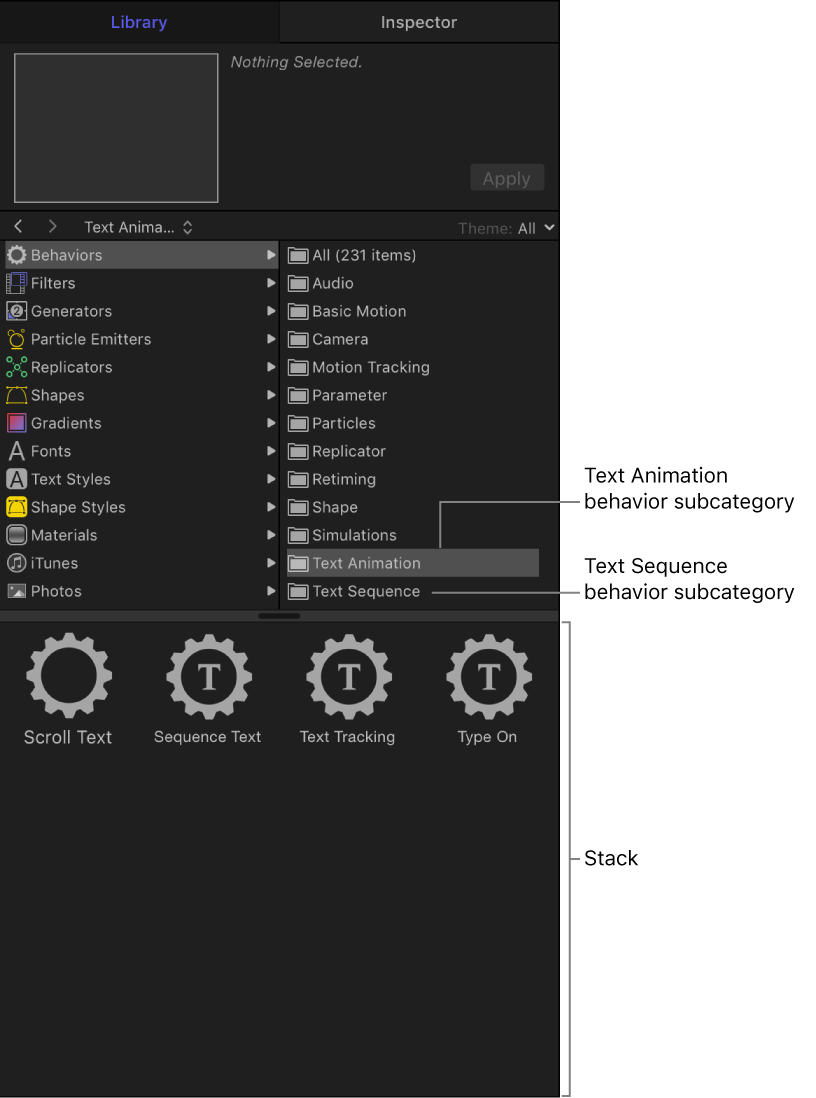
Task: Click the Apply button
Action: 507,177
